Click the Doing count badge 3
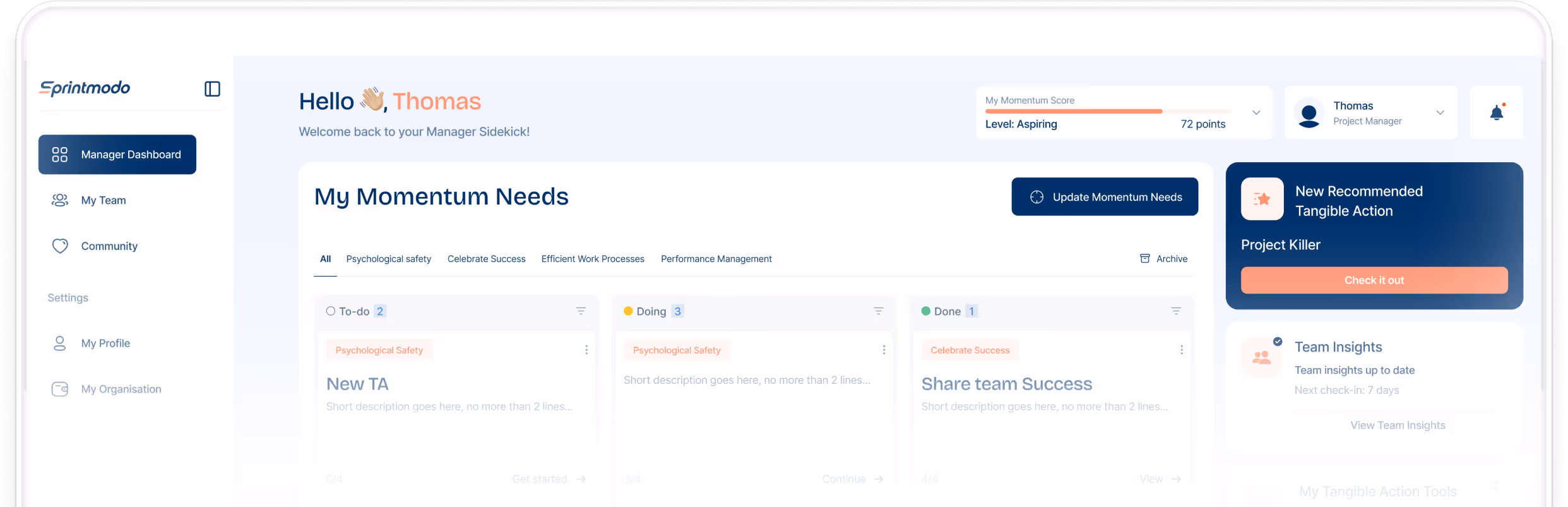This screenshot has height=507, width=1568. click(x=677, y=311)
